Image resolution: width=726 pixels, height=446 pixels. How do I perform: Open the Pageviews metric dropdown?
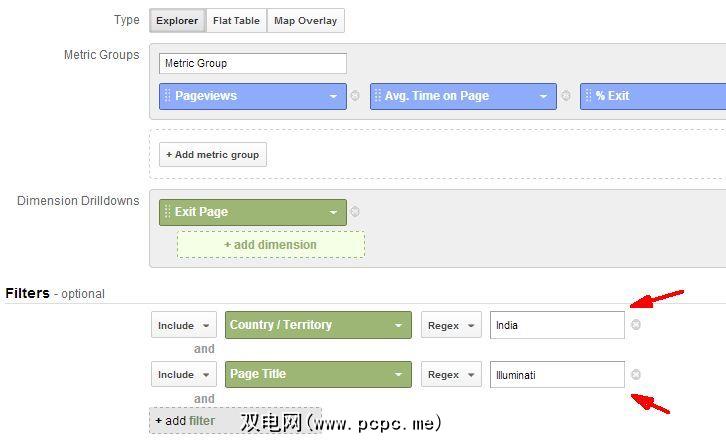point(333,96)
